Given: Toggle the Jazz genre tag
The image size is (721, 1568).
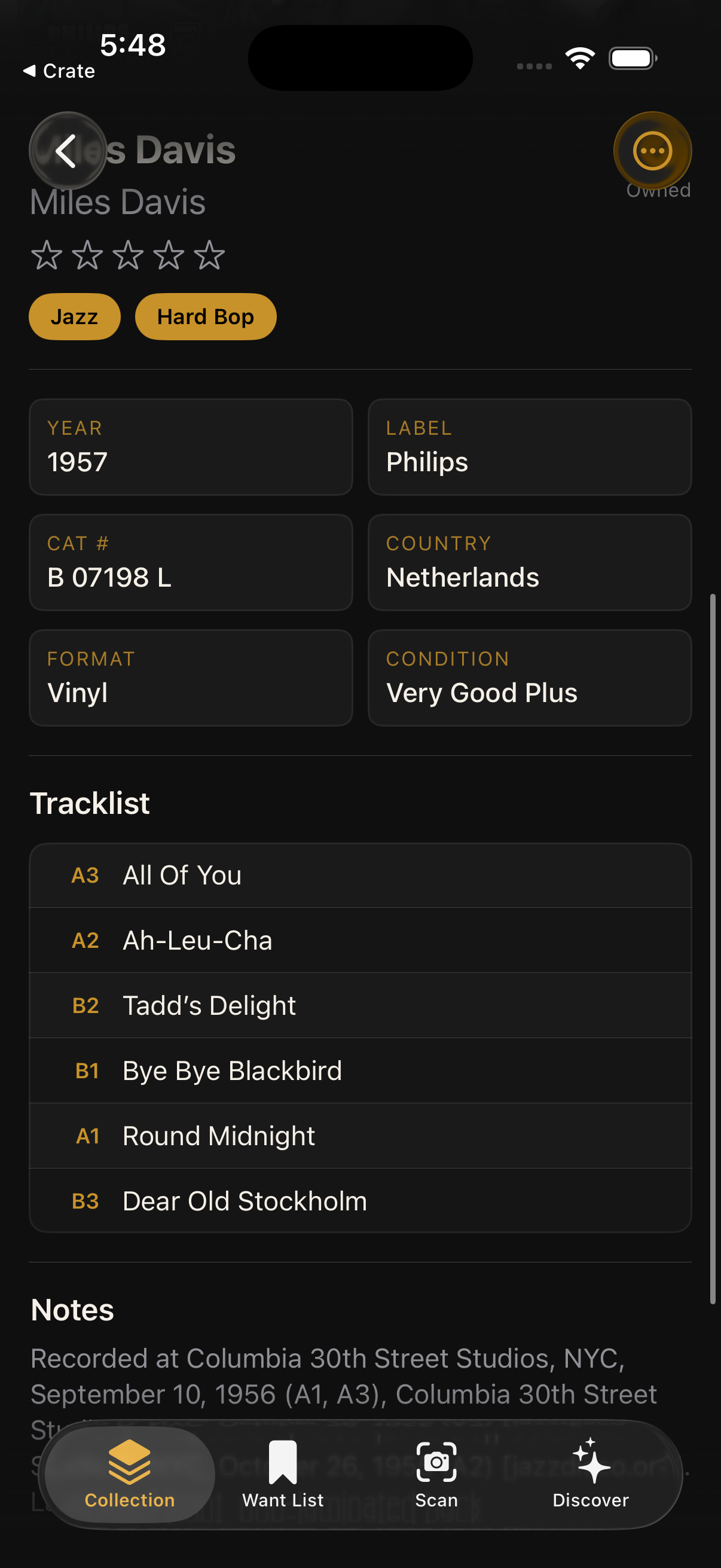Looking at the screenshot, I should [74, 316].
